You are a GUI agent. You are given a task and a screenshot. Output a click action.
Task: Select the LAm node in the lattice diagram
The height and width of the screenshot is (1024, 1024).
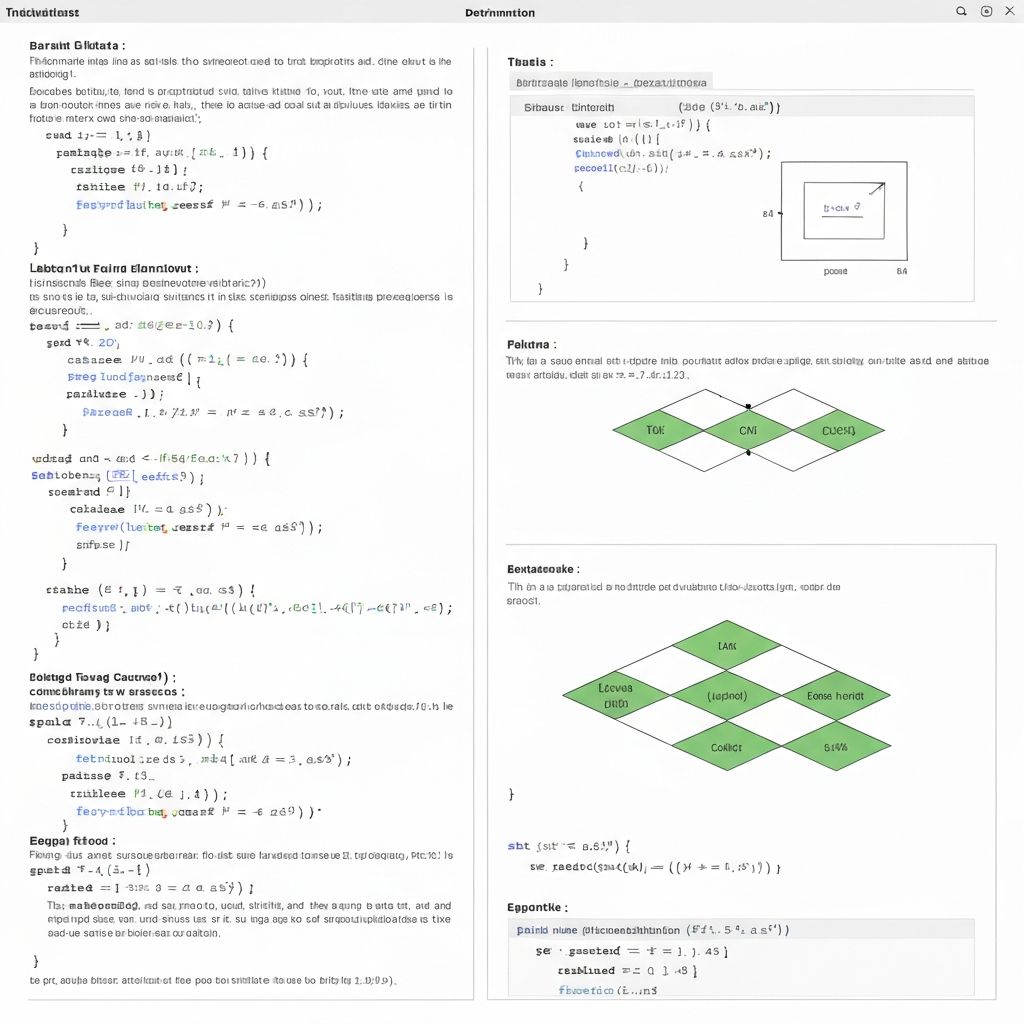click(727, 645)
